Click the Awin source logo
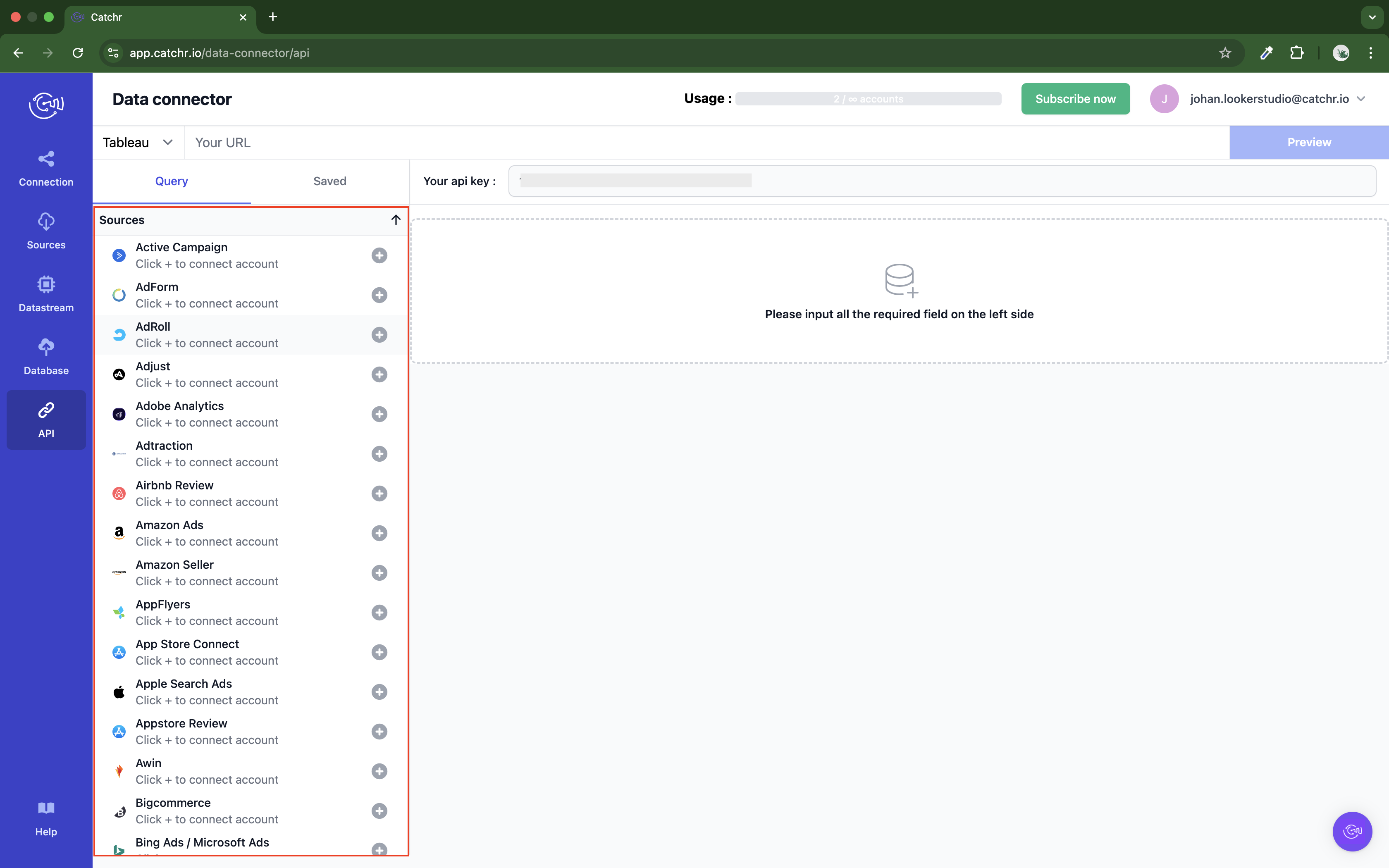The height and width of the screenshot is (868, 1389). pos(119,771)
